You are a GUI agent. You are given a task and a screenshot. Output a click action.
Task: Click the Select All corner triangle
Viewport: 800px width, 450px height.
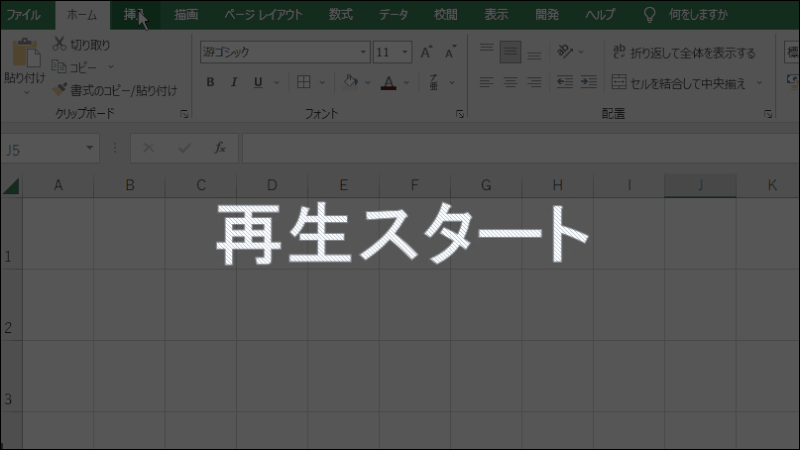11,186
